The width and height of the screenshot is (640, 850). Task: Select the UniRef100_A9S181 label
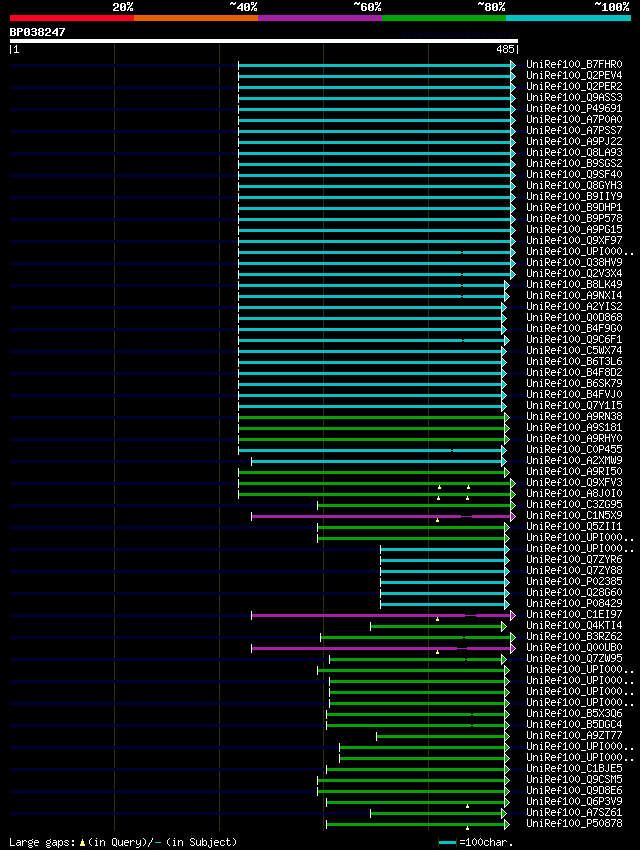pos(574,427)
